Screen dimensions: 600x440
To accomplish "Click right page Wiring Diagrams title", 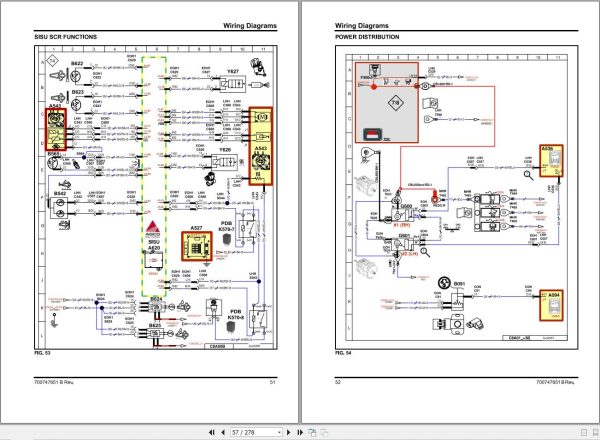I will coord(362,26).
